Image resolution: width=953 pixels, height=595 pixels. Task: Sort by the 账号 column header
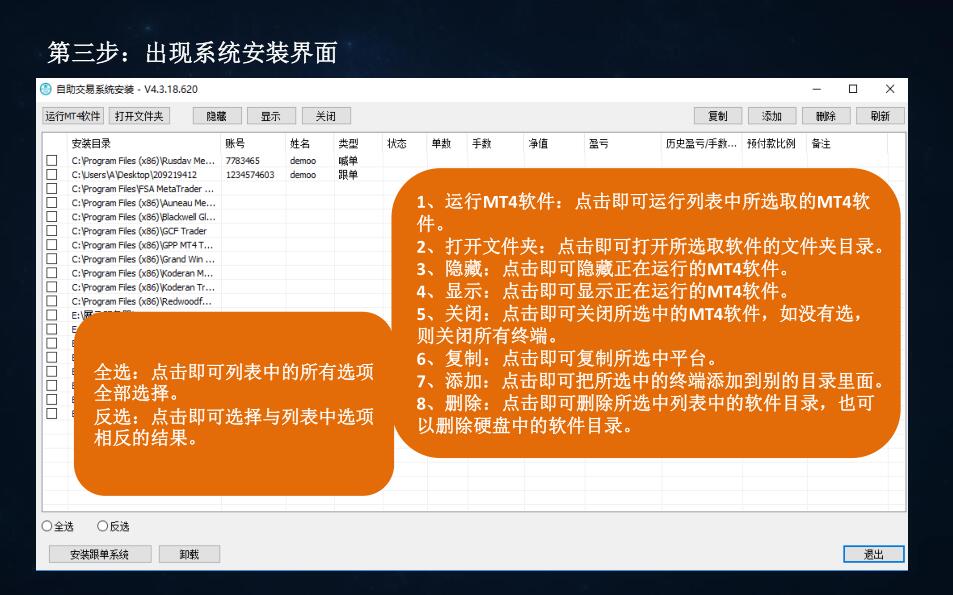click(235, 144)
